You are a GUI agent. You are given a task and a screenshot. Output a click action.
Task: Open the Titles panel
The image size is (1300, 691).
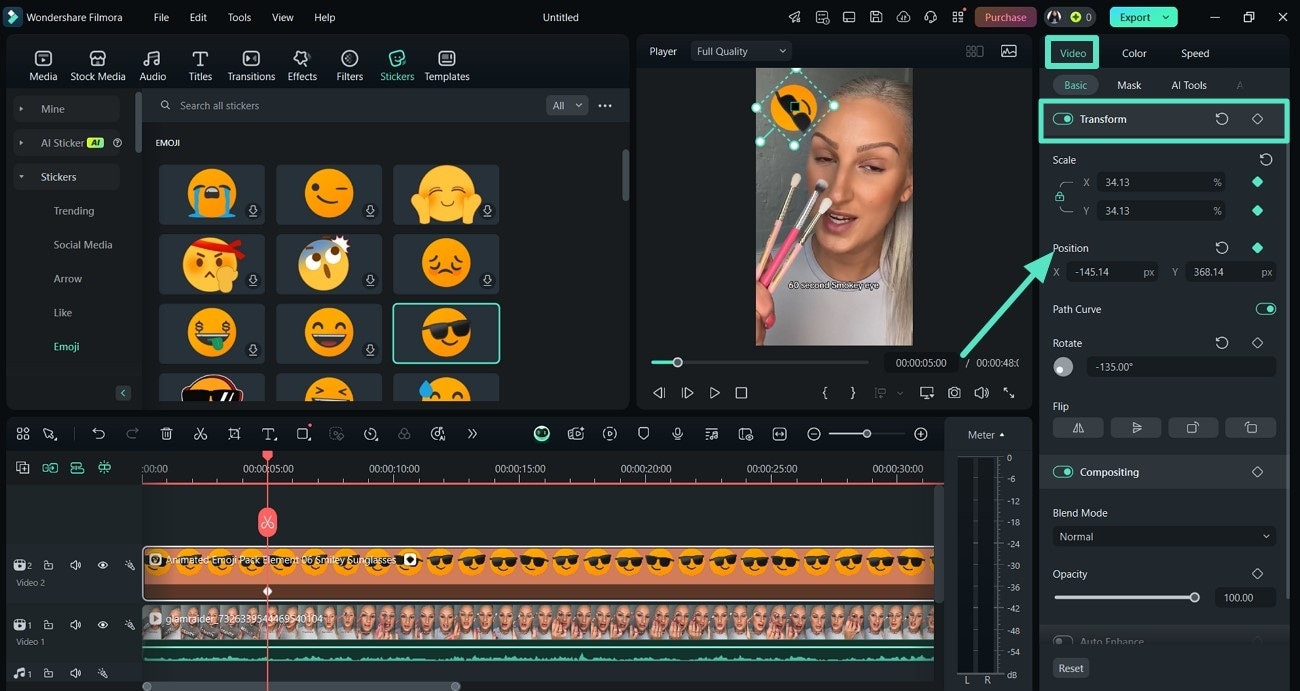click(x=200, y=65)
